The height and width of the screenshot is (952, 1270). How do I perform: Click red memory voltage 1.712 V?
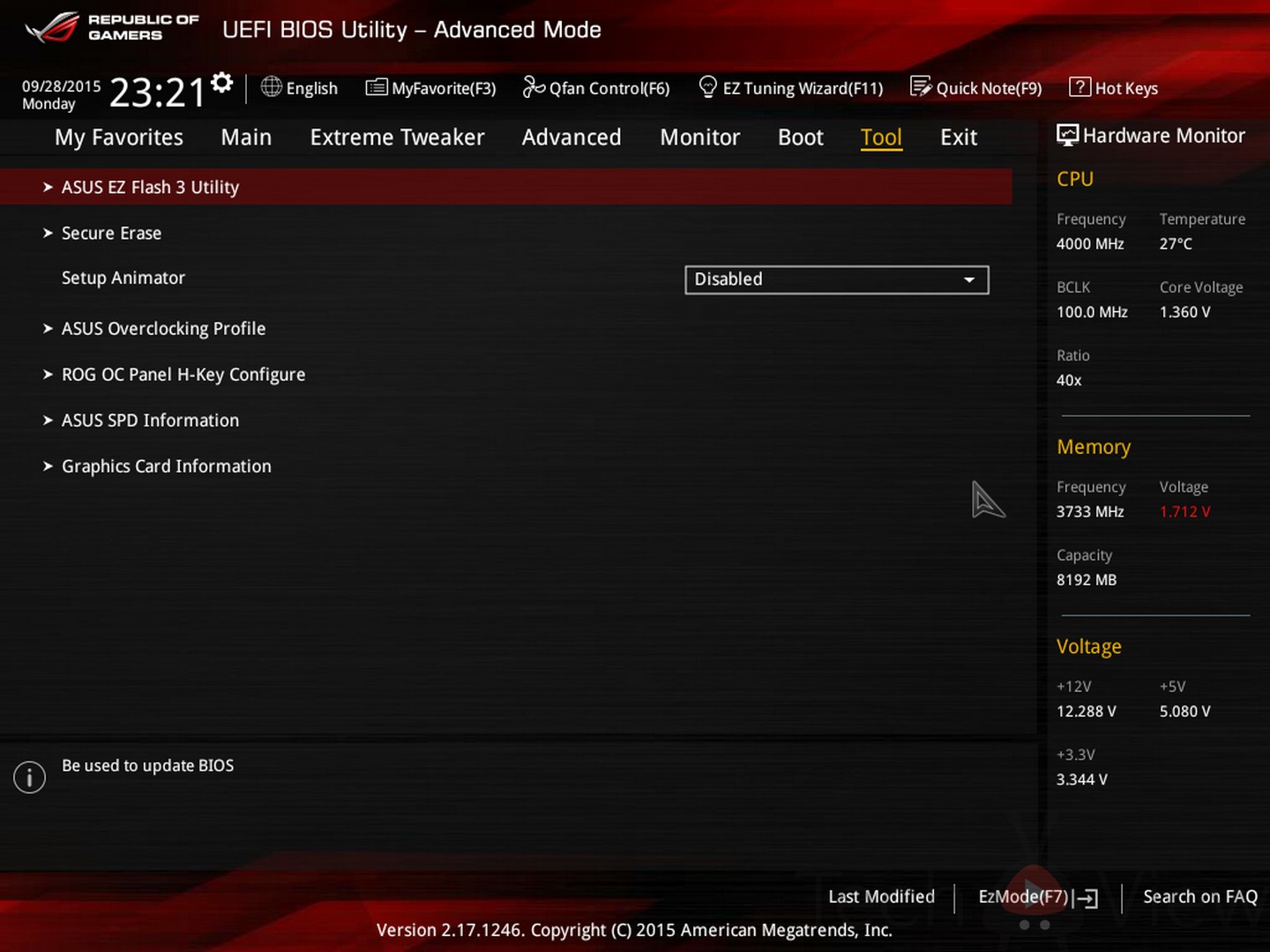click(1185, 511)
